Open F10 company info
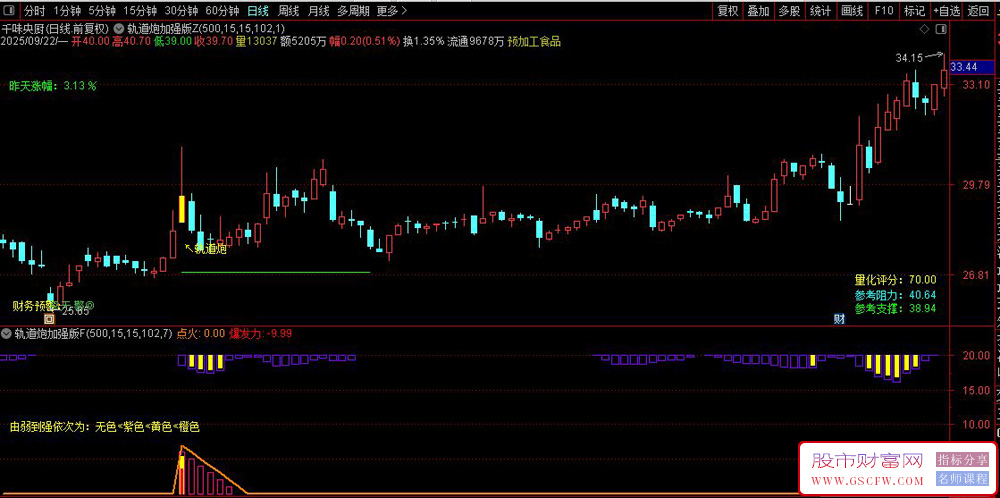Image resolution: width=1000 pixels, height=498 pixels. pyautogui.click(x=884, y=10)
